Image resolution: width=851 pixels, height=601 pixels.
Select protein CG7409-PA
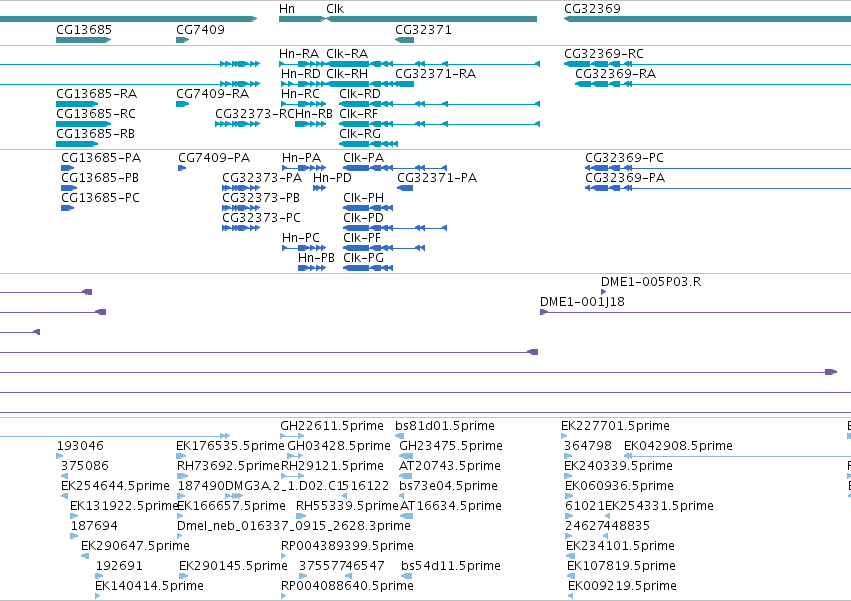click(214, 158)
